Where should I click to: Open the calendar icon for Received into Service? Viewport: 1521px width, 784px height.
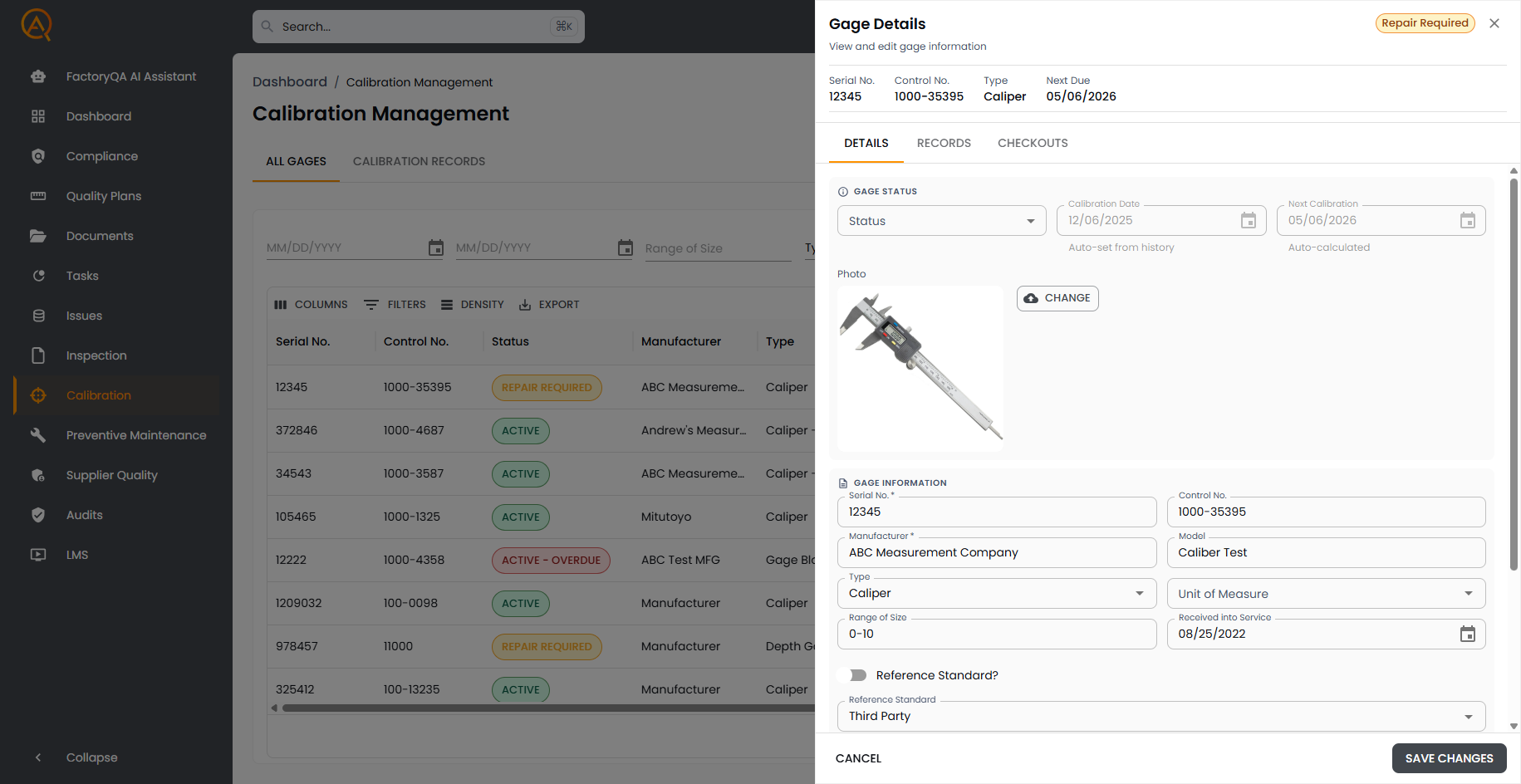tap(1467, 634)
